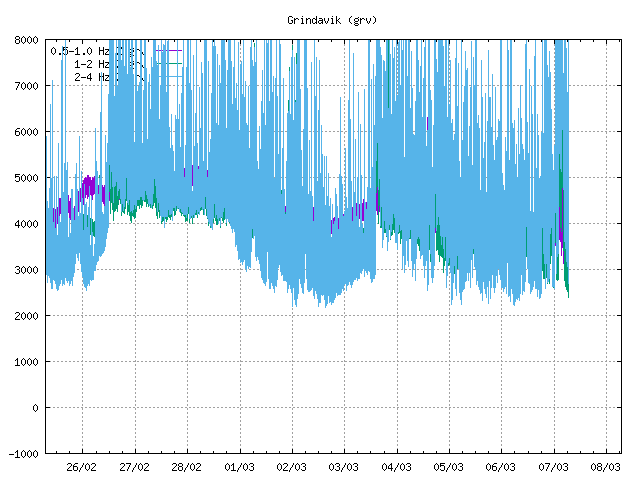The image size is (640, 480).
Task: Select the -1000 y-axis tick label
Action: pyautogui.click(x=24, y=454)
